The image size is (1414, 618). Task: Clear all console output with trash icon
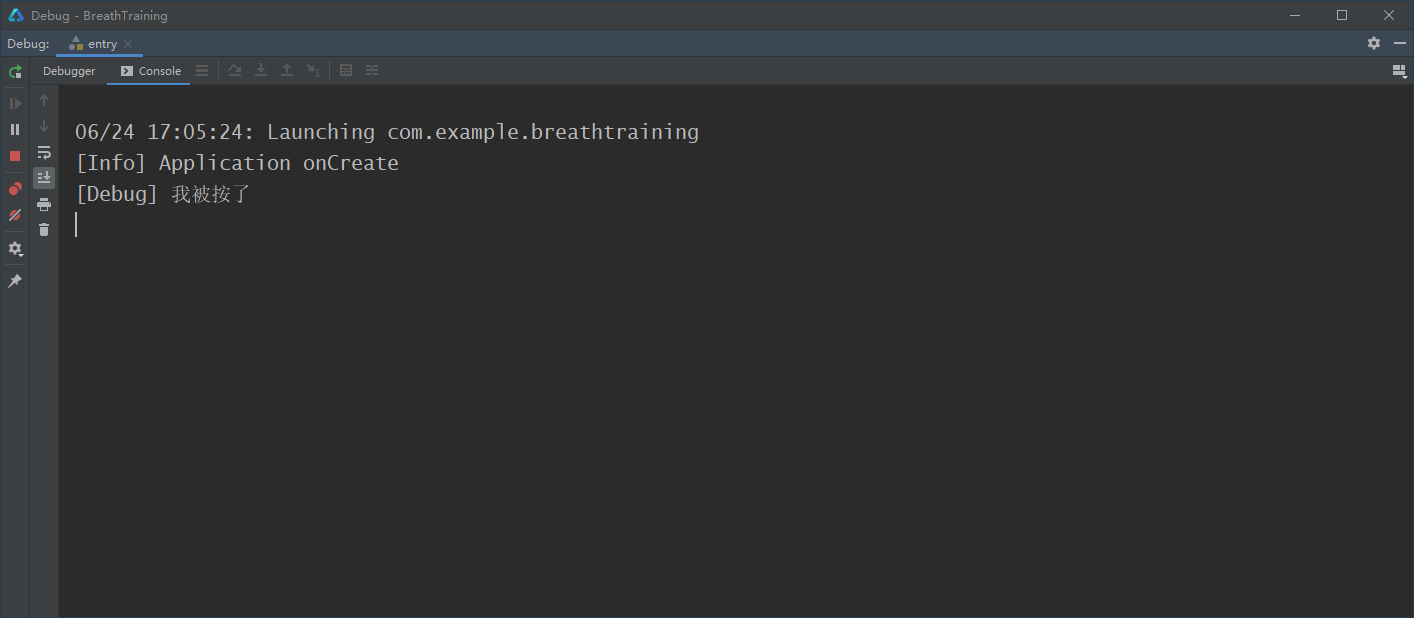(x=44, y=230)
